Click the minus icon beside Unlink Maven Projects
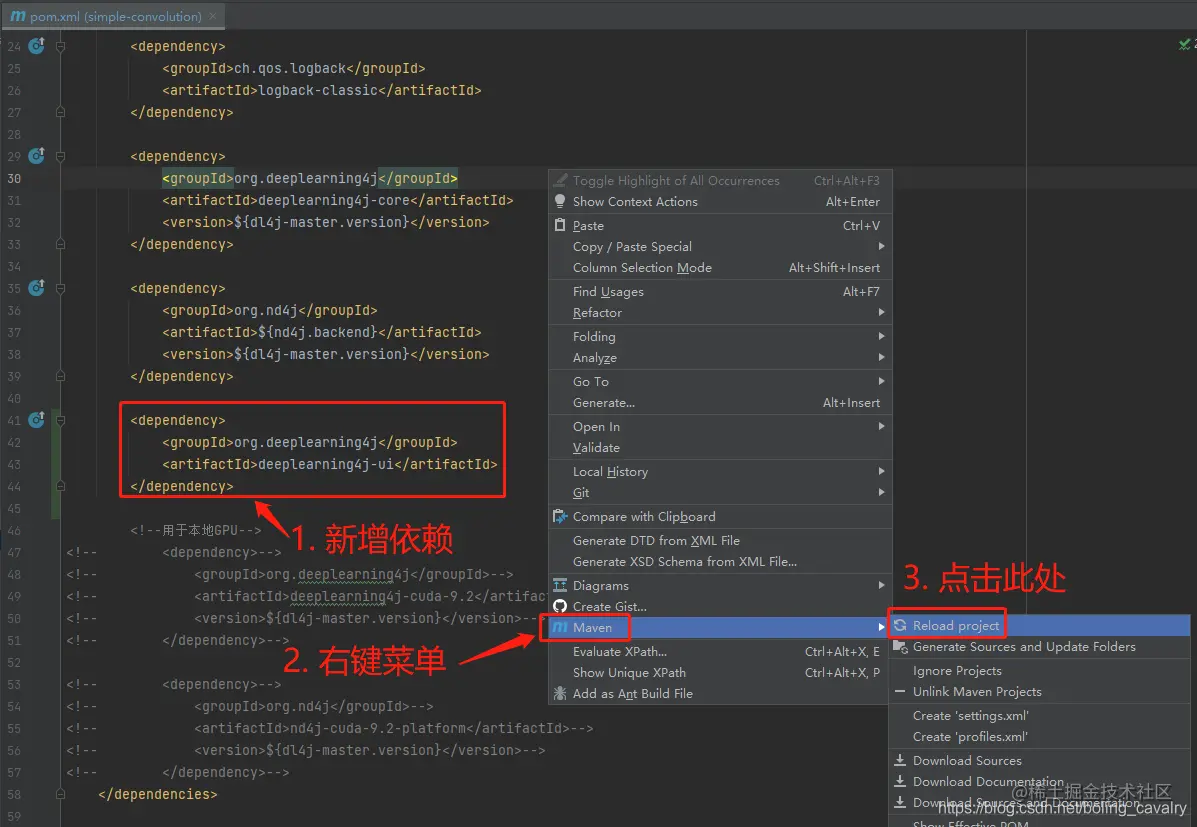 pyautogui.click(x=900, y=692)
